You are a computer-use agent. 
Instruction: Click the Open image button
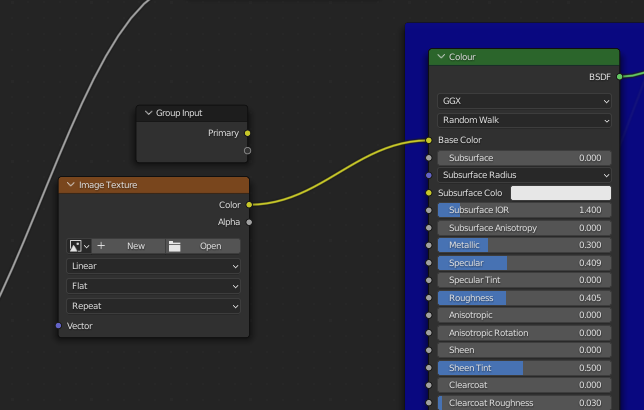pyautogui.click(x=203, y=246)
